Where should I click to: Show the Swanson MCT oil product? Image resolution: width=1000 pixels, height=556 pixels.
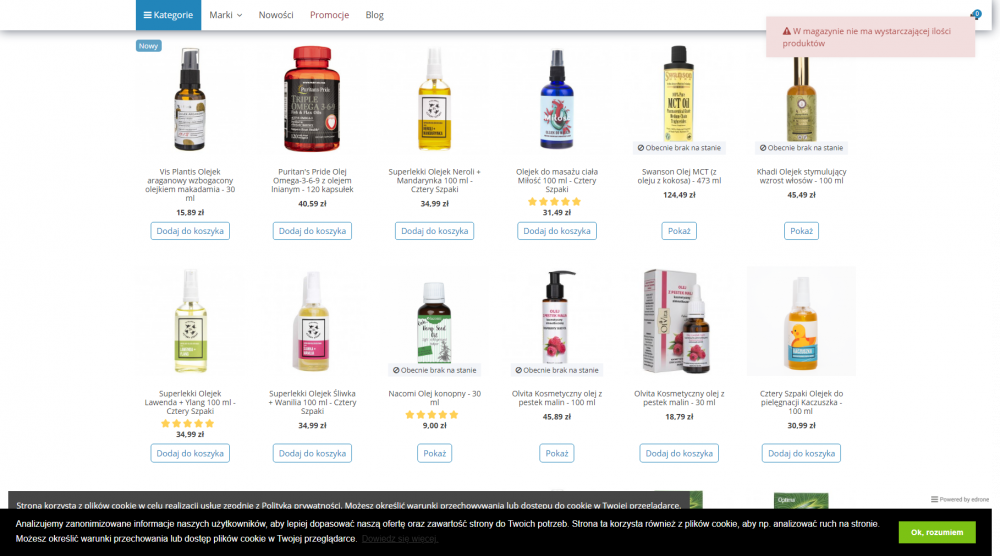click(679, 231)
